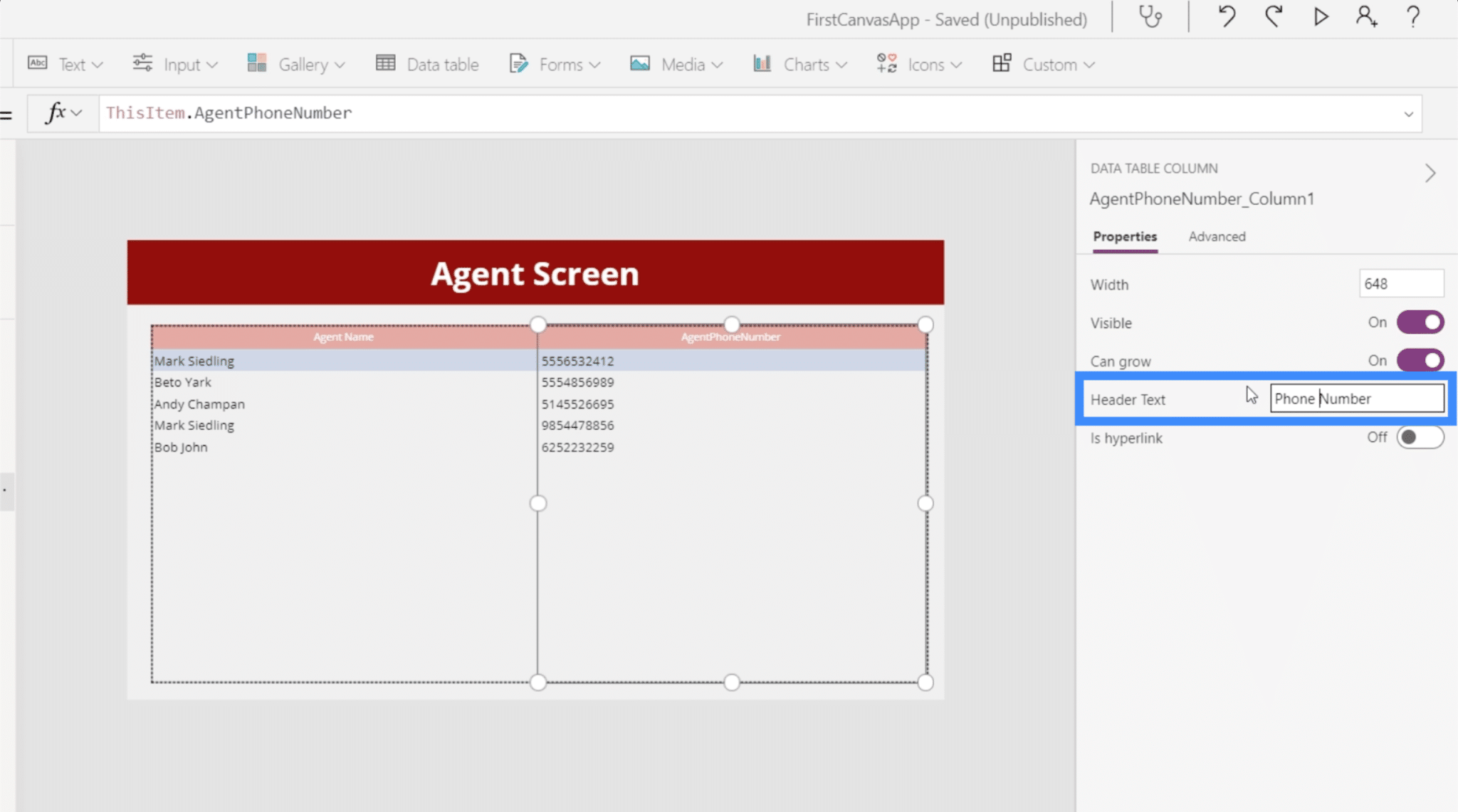Click the Gallery layout icon
Viewport: 1458px width, 812px height.
[x=257, y=63]
